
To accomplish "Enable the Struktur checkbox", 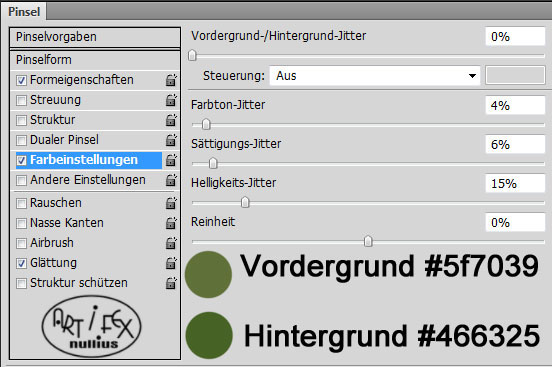I will click(21, 120).
